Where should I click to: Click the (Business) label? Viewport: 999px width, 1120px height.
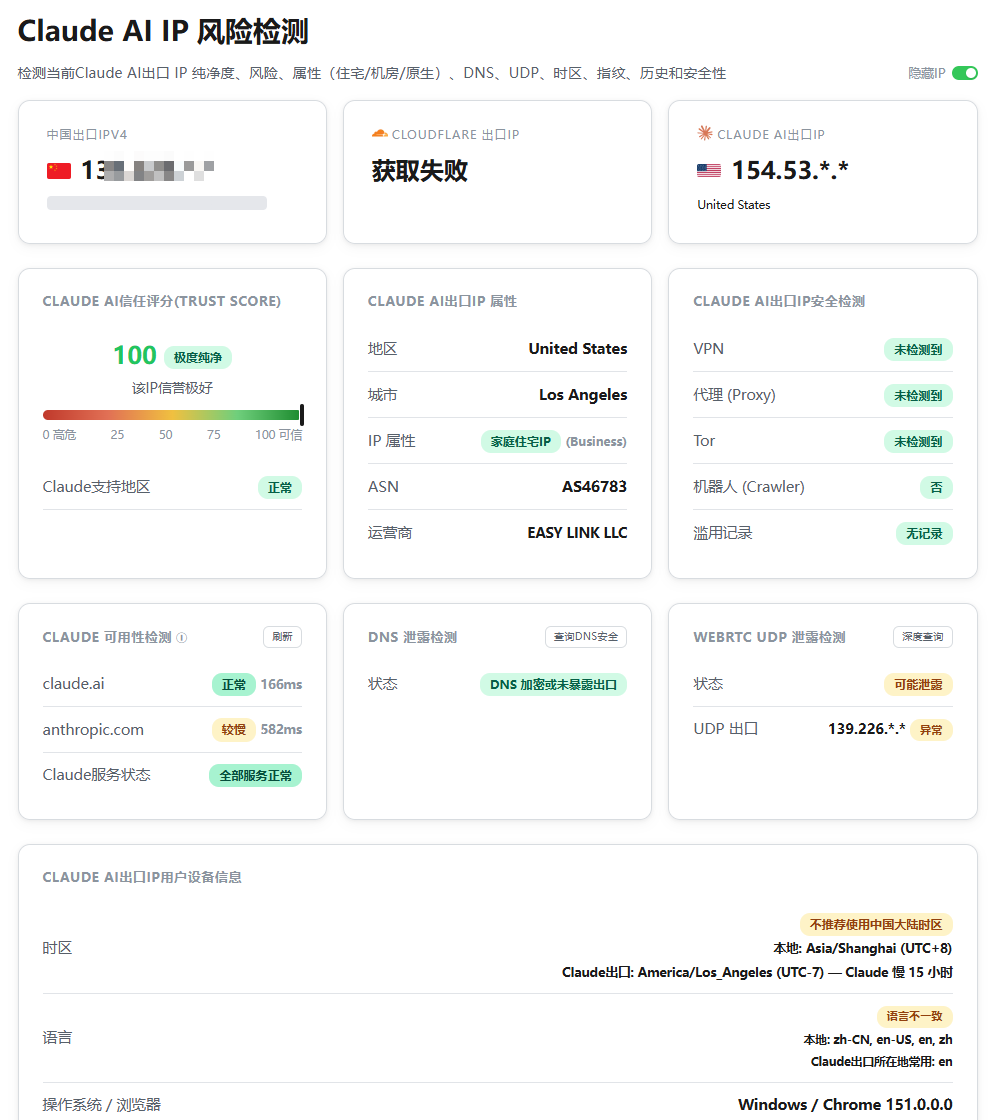pos(596,441)
